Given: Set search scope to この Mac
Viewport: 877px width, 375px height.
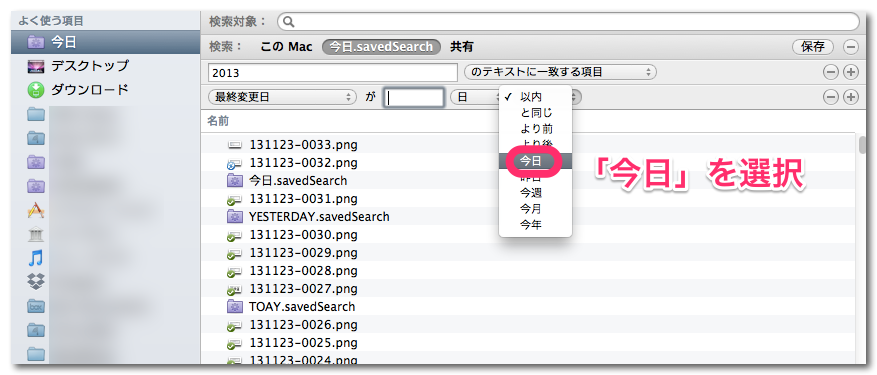Looking at the screenshot, I should coord(286,47).
